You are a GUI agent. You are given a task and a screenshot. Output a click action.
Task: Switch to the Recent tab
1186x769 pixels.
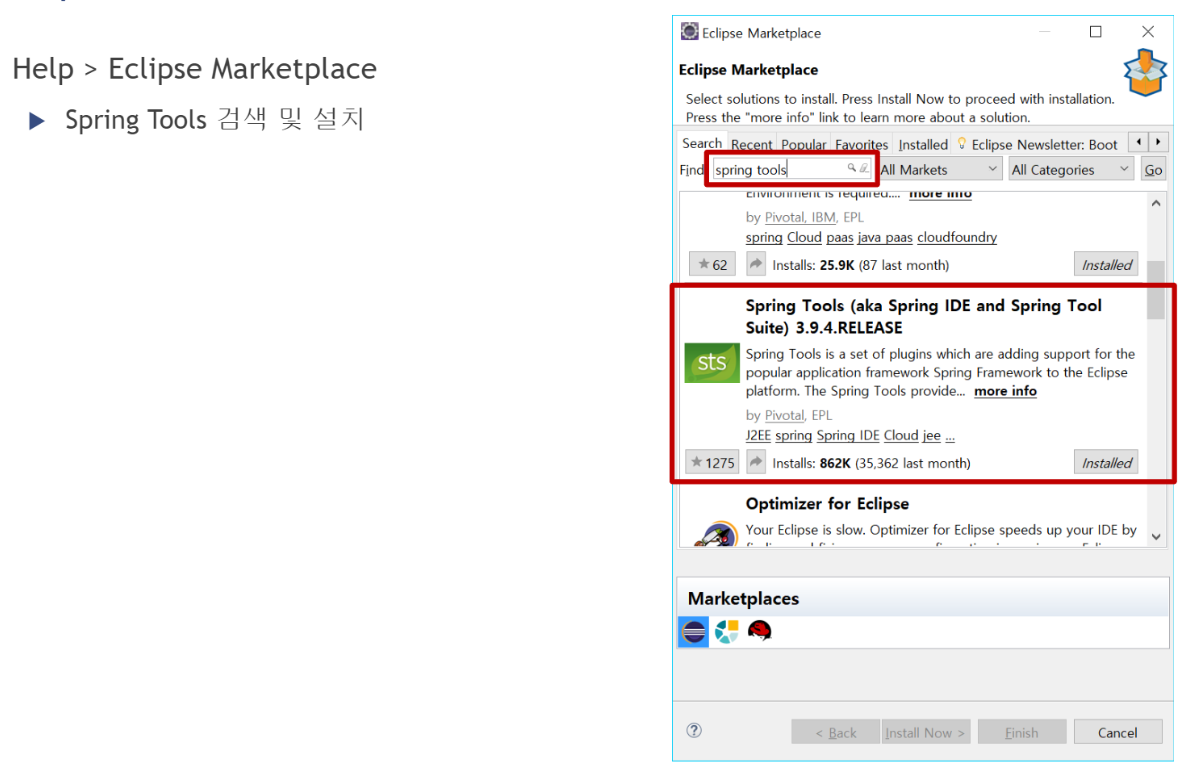[751, 144]
